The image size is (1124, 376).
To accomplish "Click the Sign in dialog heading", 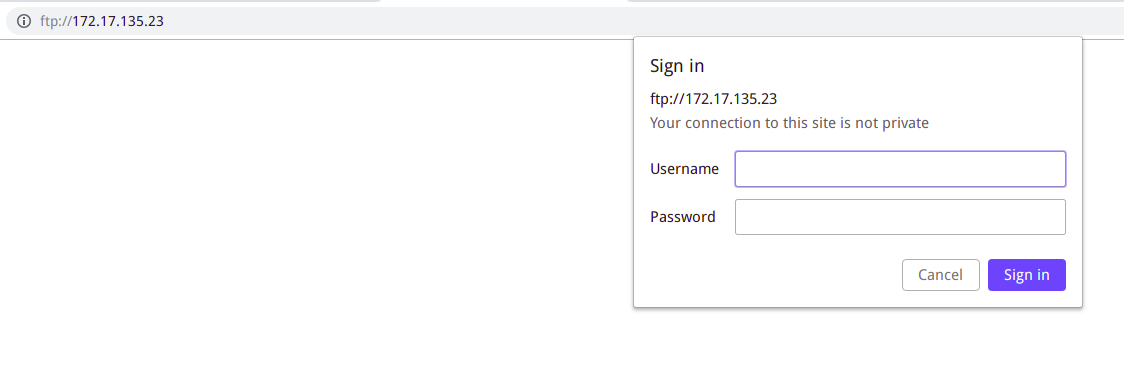I will click(677, 67).
